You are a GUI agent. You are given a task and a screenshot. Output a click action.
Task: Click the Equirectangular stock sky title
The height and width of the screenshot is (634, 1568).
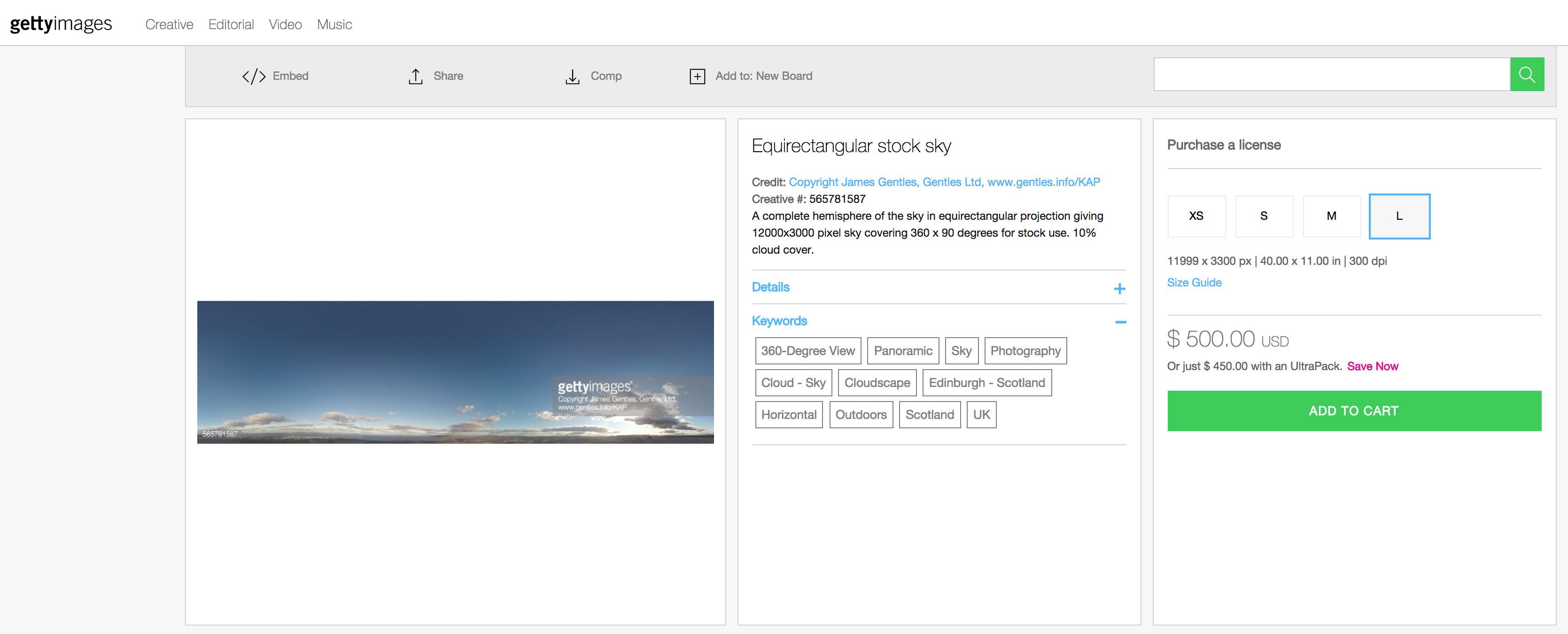pyautogui.click(x=851, y=146)
